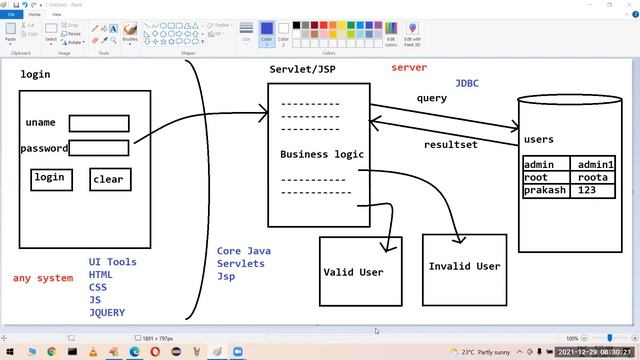Pick the green color swatch
Screen dimensions: 640x360
(351, 25)
